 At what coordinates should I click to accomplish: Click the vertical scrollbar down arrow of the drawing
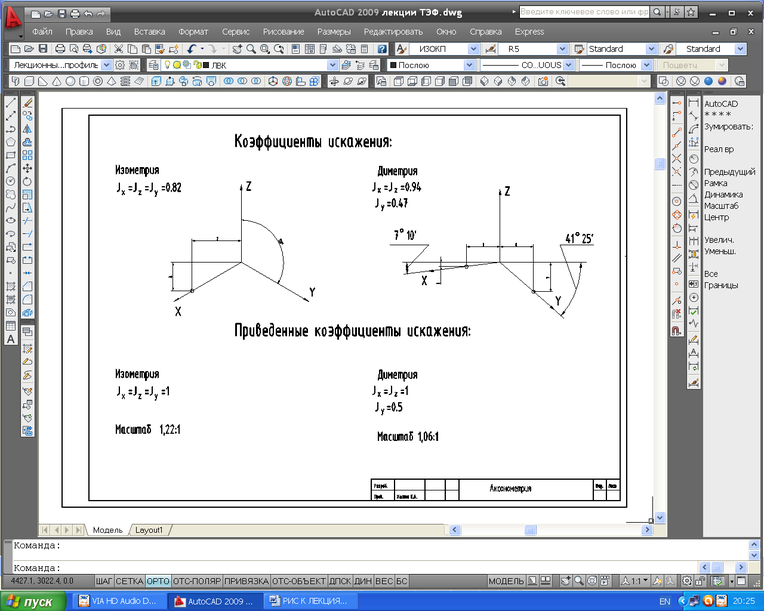pyautogui.click(x=660, y=517)
